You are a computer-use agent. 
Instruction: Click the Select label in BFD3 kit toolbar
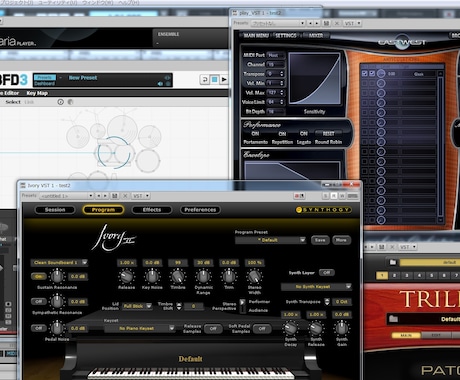click(13, 102)
